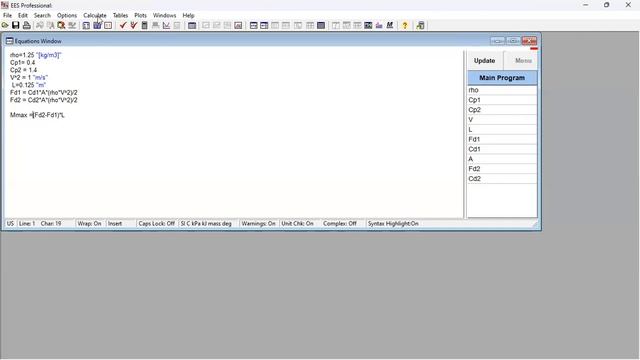Click the double red checkmark Solve icon

133,25
